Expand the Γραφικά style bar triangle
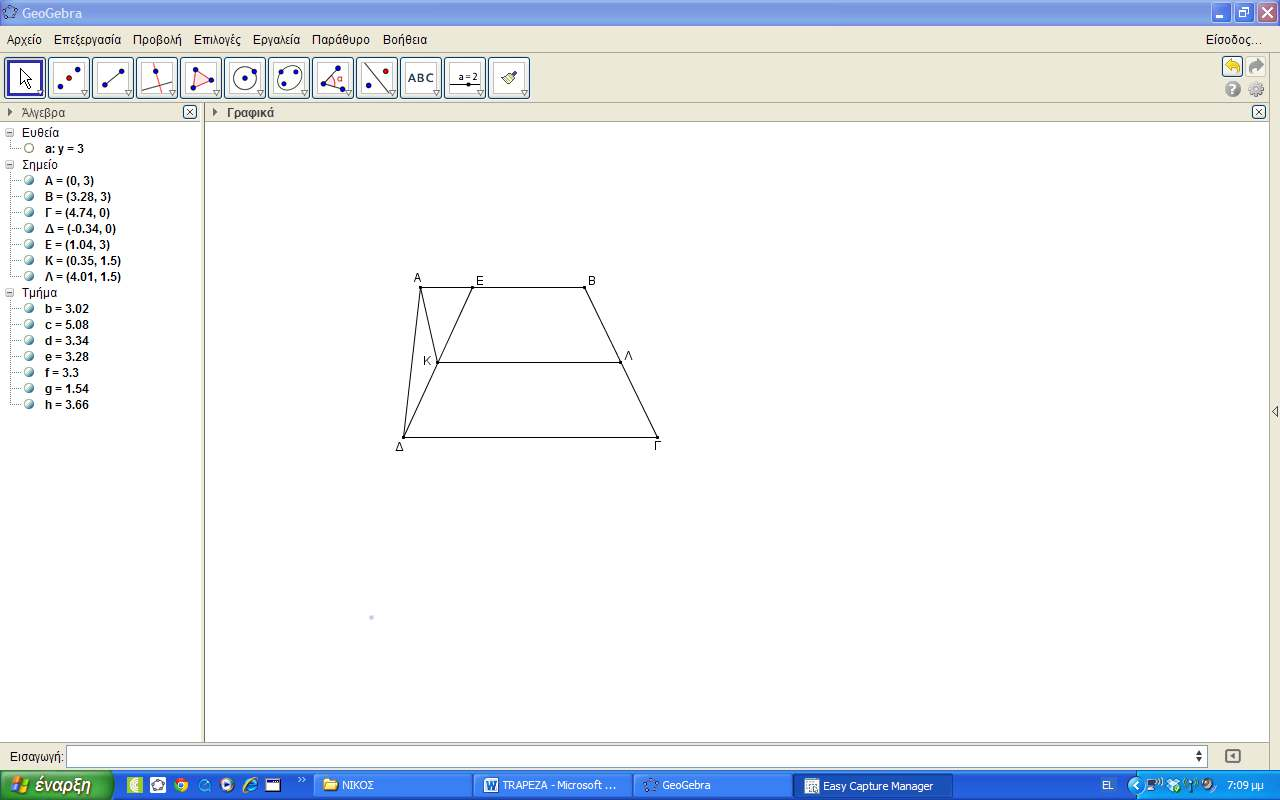Screen dimensions: 1280x800 (x=215, y=112)
